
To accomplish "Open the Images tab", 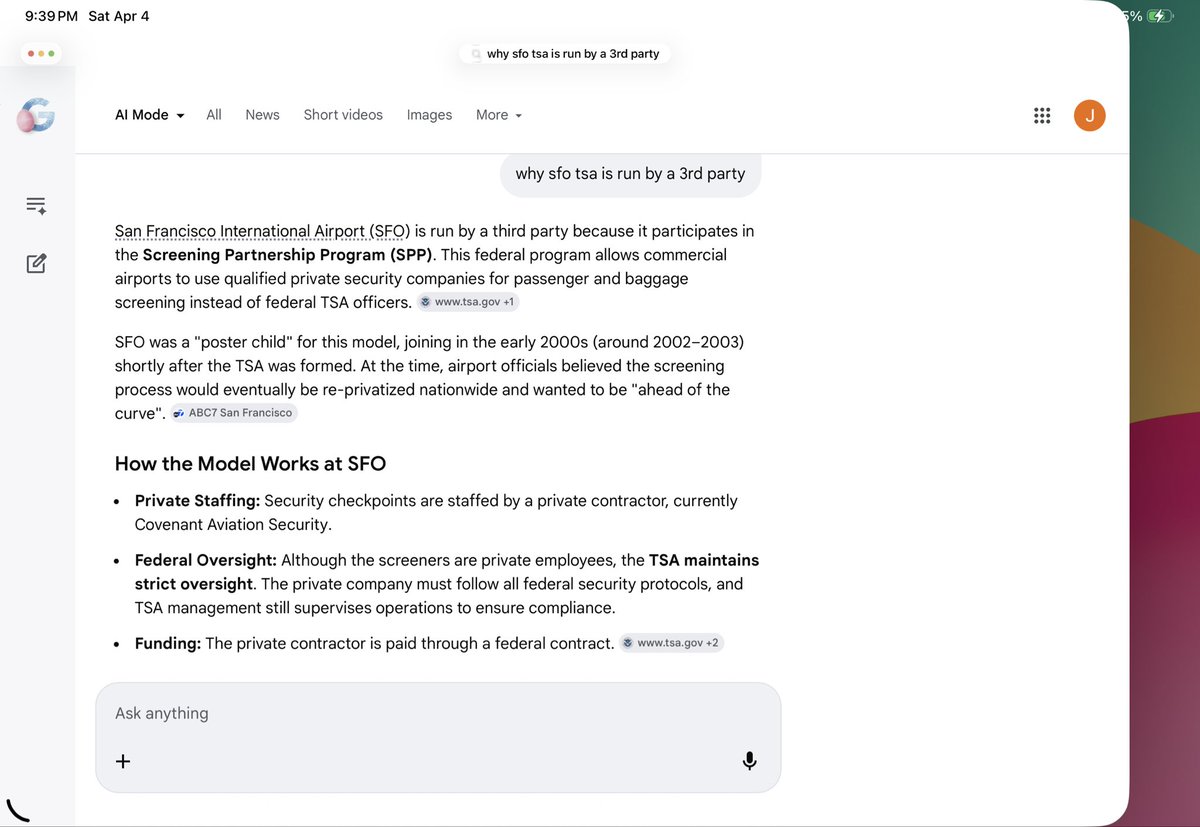I will [x=429, y=115].
